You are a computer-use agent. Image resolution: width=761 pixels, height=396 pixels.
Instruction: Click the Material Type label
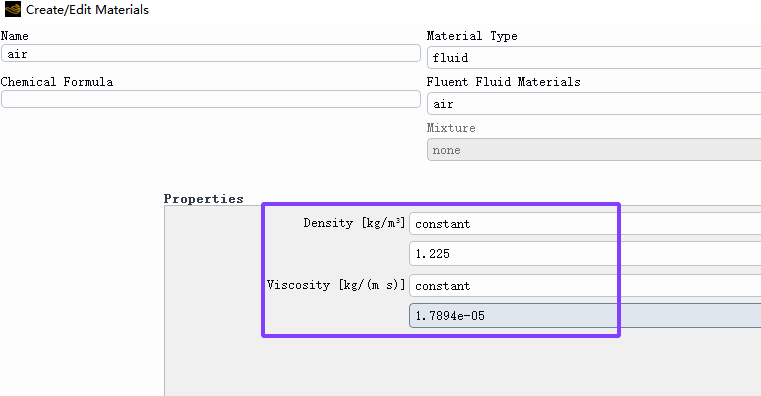tap(472, 36)
